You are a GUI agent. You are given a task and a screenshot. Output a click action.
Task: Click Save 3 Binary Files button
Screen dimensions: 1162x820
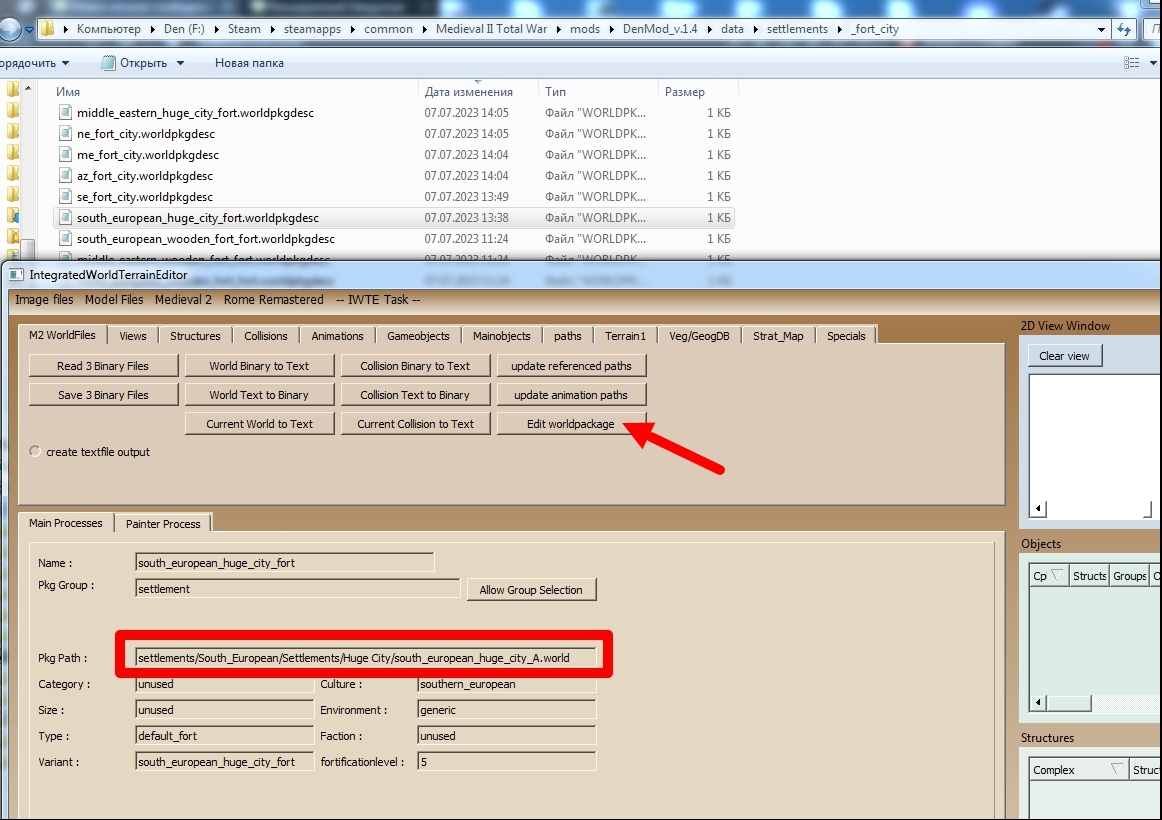click(103, 395)
